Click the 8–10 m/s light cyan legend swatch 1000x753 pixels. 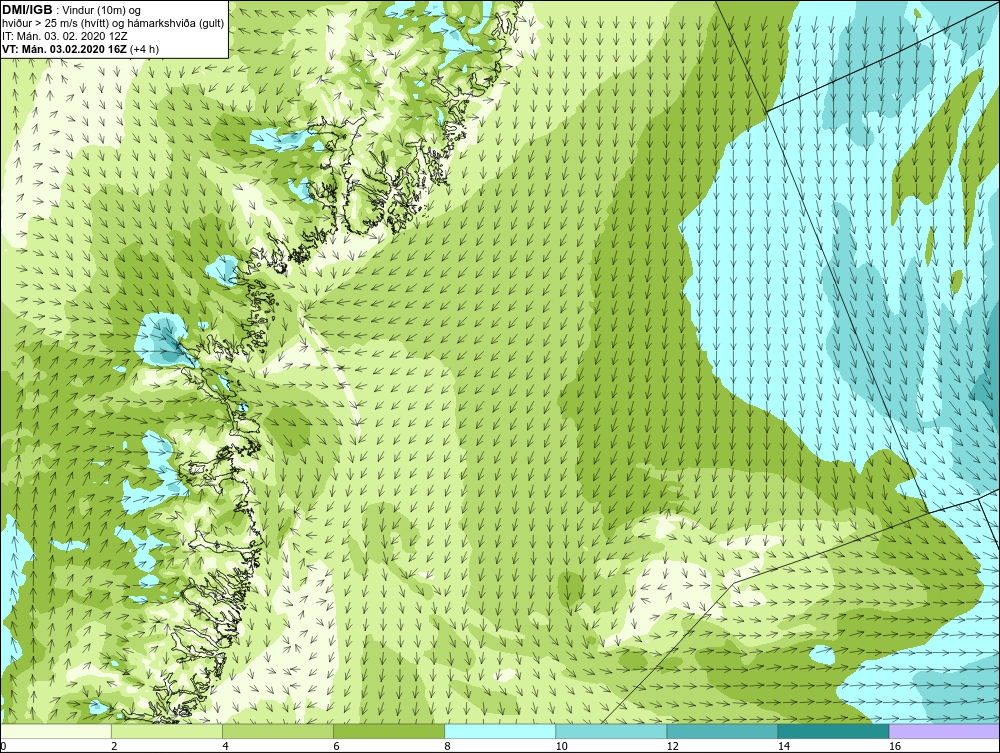(x=500, y=731)
